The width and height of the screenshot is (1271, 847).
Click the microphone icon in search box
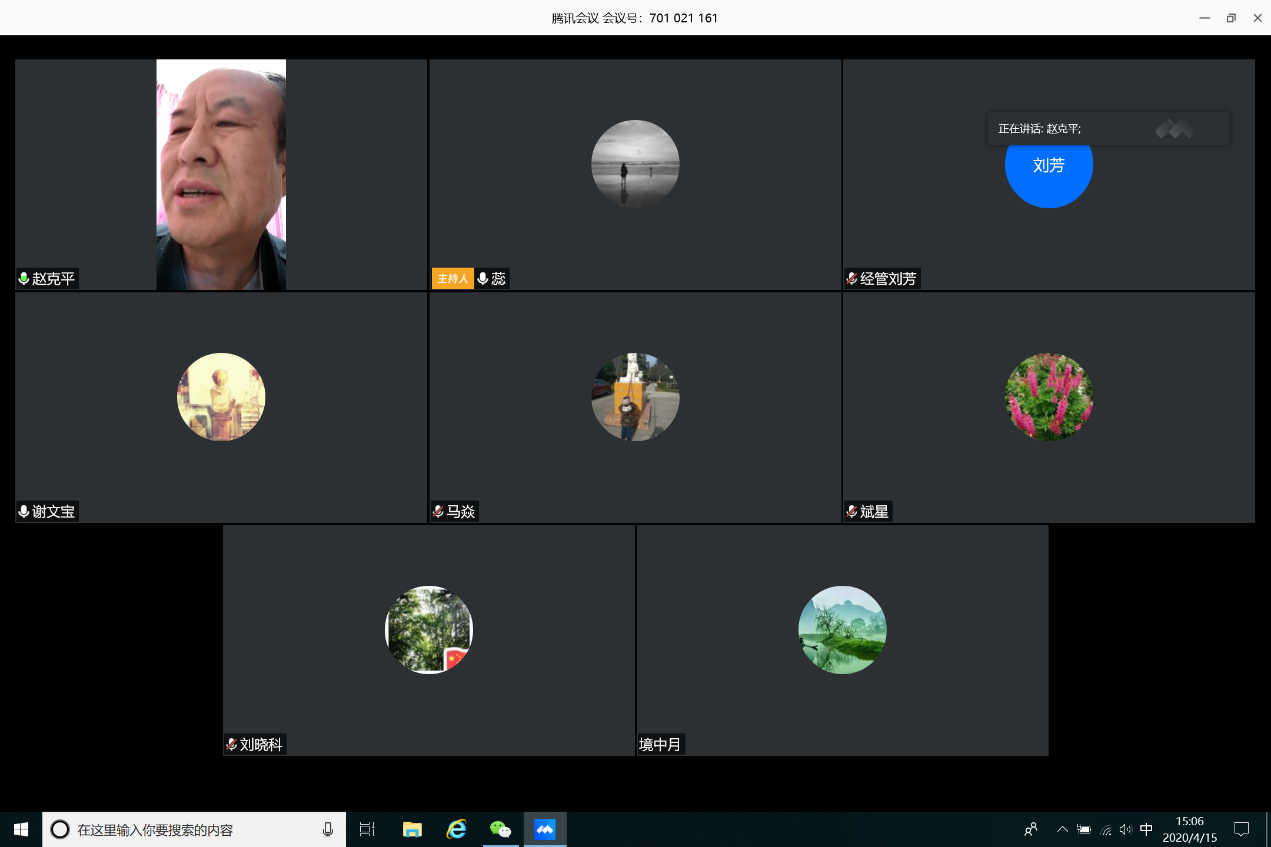(327, 829)
